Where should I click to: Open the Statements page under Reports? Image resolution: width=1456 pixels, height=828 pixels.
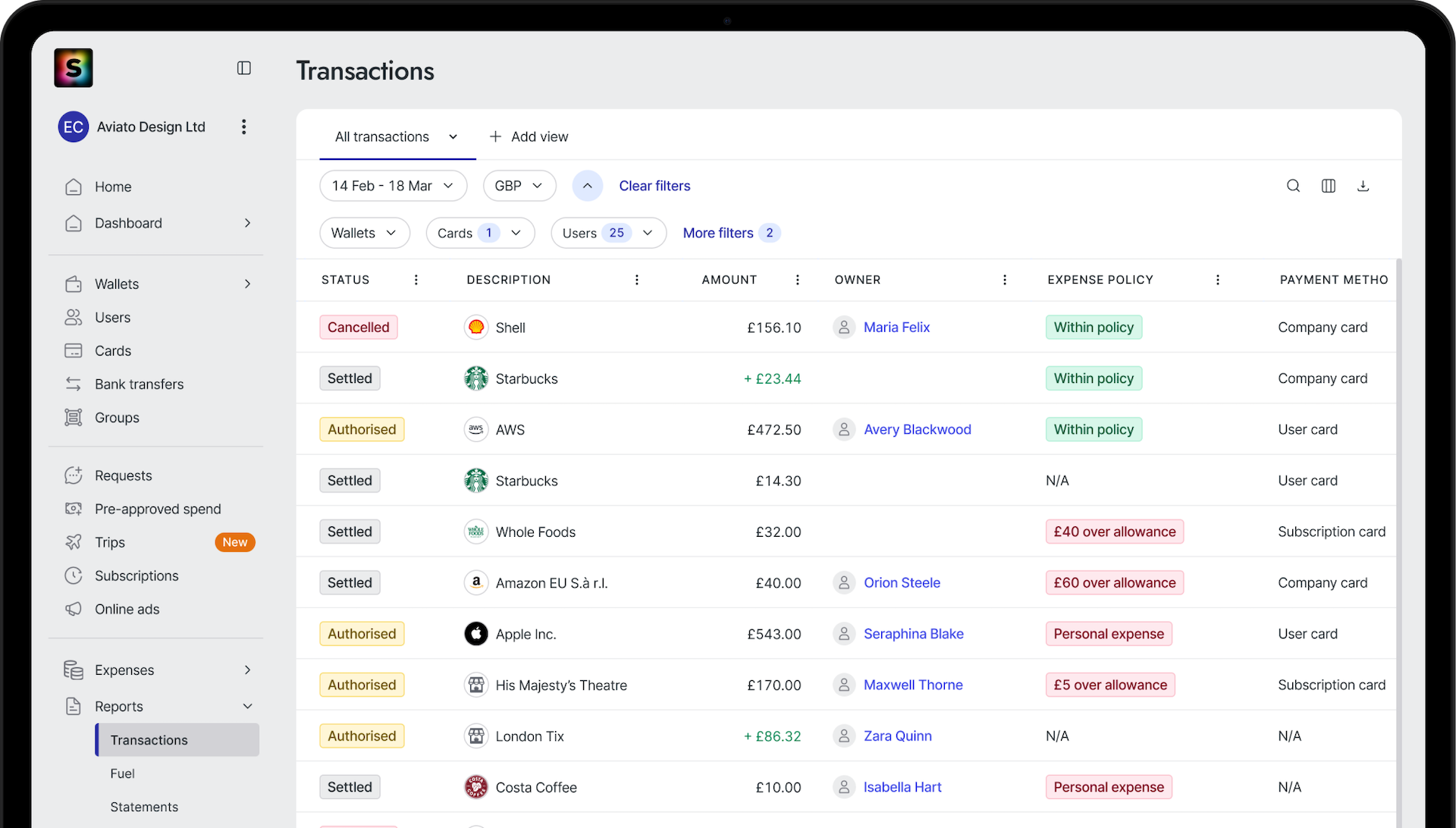[x=144, y=807]
